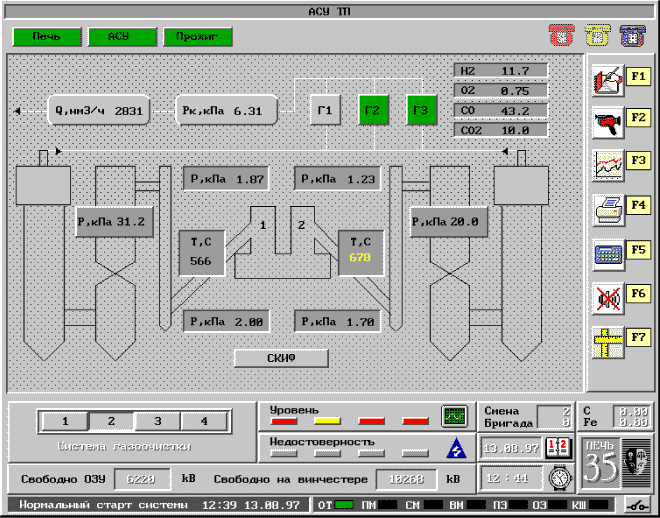
Task: Toggle the green Г3 gas selector
Action: [x=422, y=110]
